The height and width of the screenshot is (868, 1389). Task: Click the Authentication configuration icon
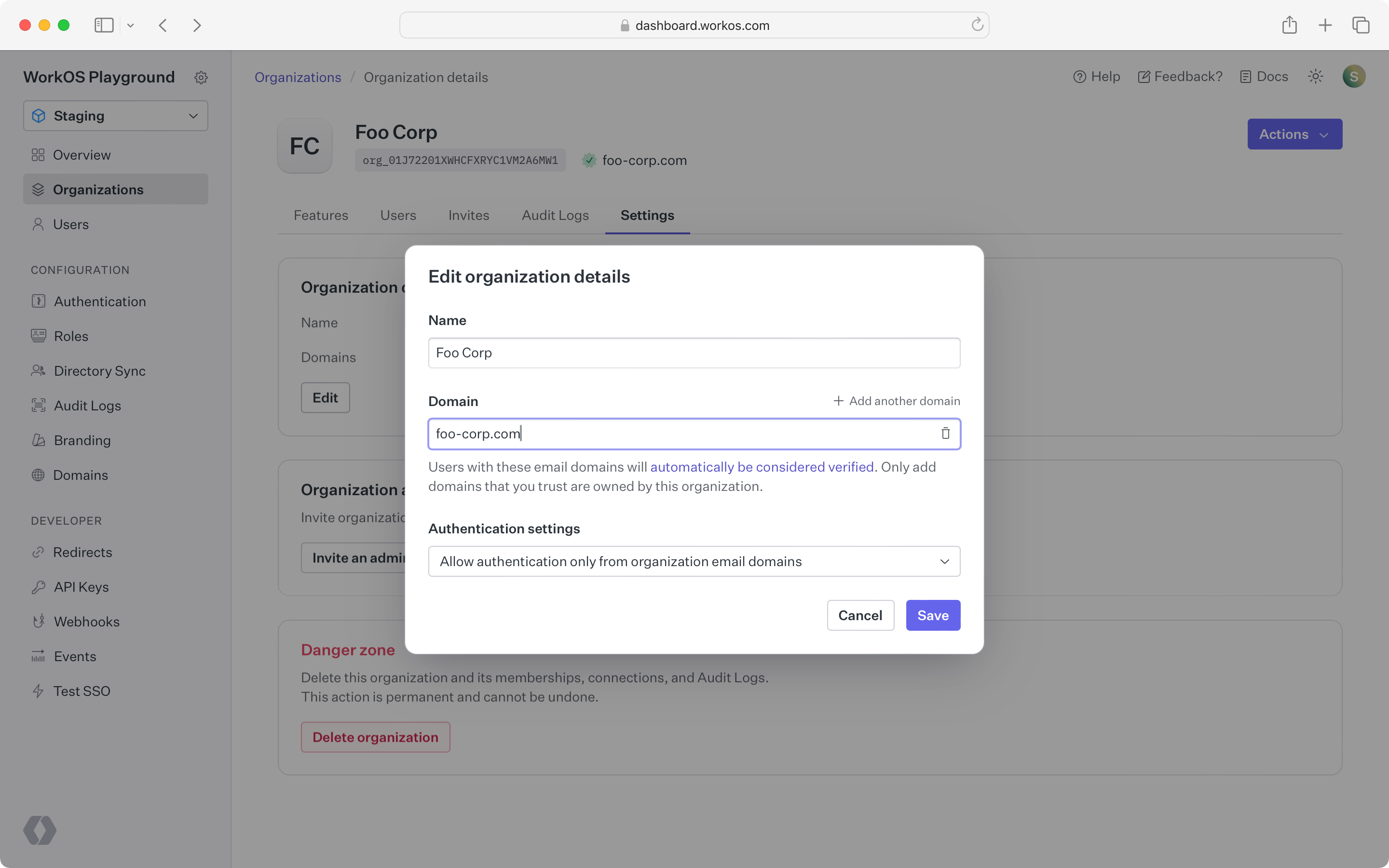(38, 301)
